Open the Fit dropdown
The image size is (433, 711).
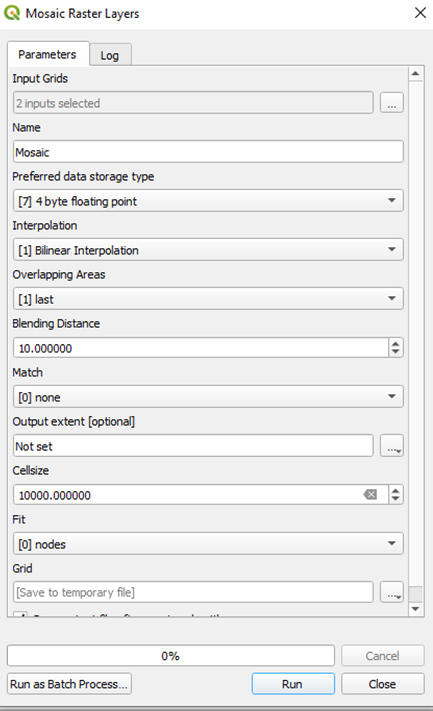(208, 544)
